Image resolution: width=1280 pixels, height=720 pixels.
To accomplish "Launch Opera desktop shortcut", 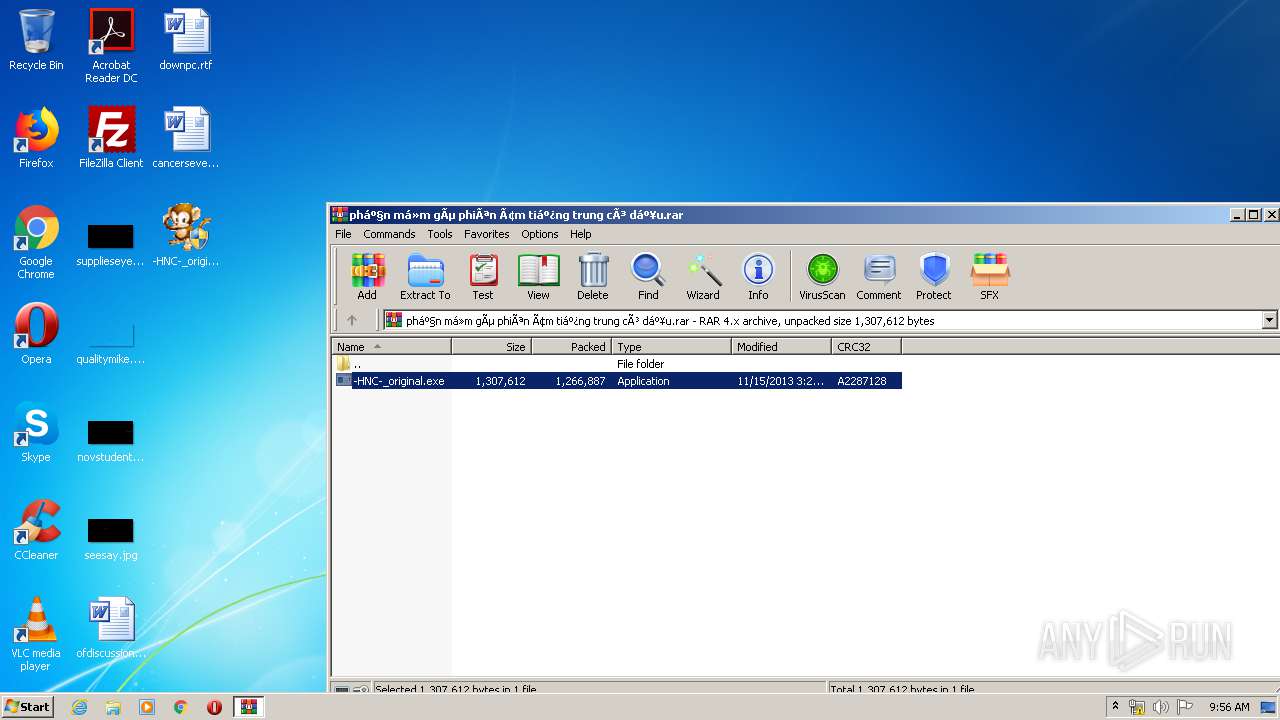I will 36,334.
